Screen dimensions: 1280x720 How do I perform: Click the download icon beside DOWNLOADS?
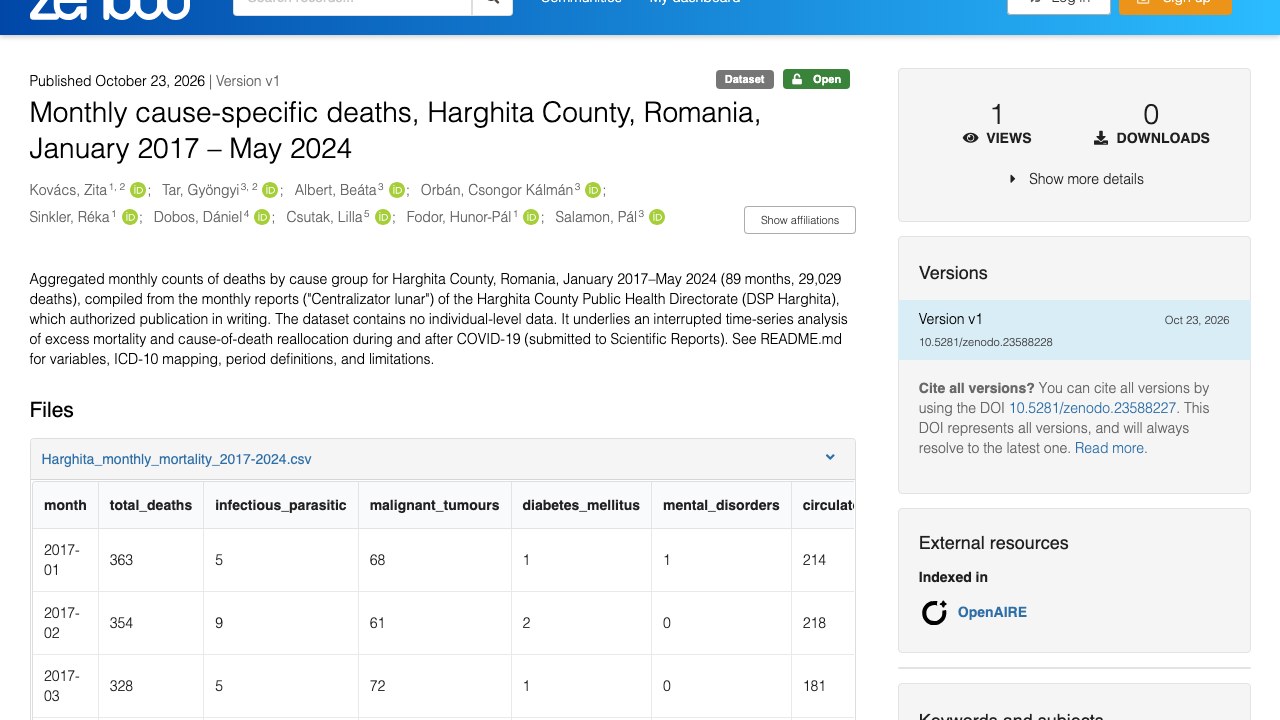[x=1101, y=138]
